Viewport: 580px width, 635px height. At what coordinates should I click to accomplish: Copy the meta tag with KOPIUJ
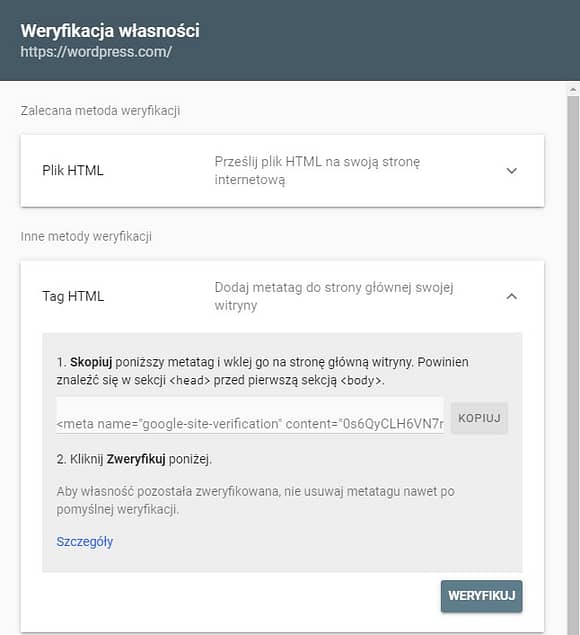(479, 418)
